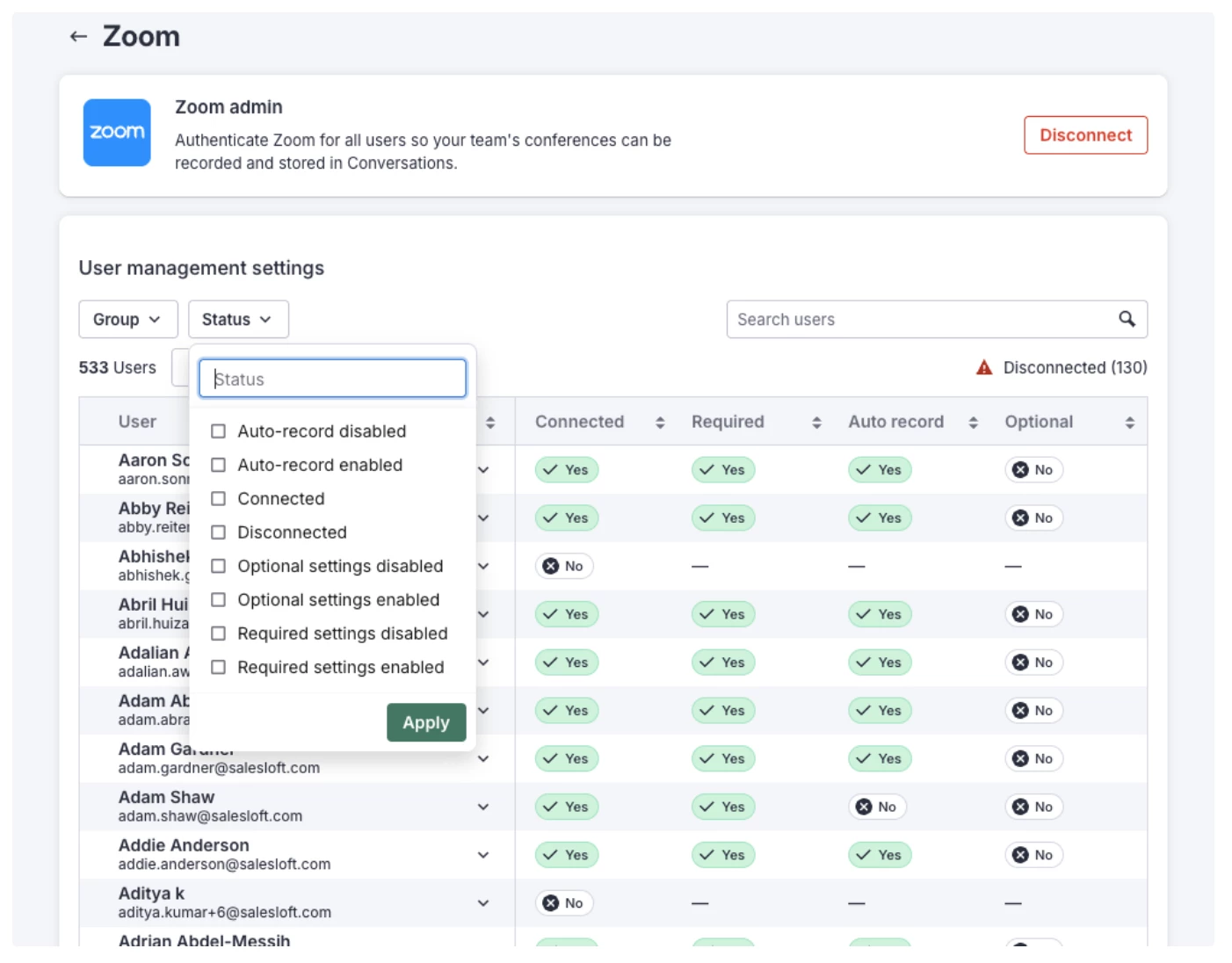Sort by the Connected column arrows
1232x963 pixels.
click(x=660, y=423)
